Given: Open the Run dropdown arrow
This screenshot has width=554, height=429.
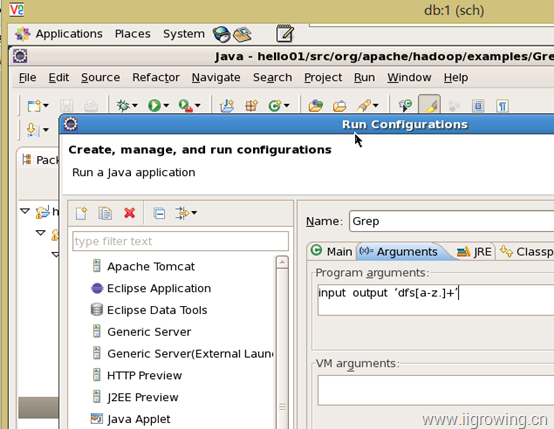Looking at the screenshot, I should point(166,105).
